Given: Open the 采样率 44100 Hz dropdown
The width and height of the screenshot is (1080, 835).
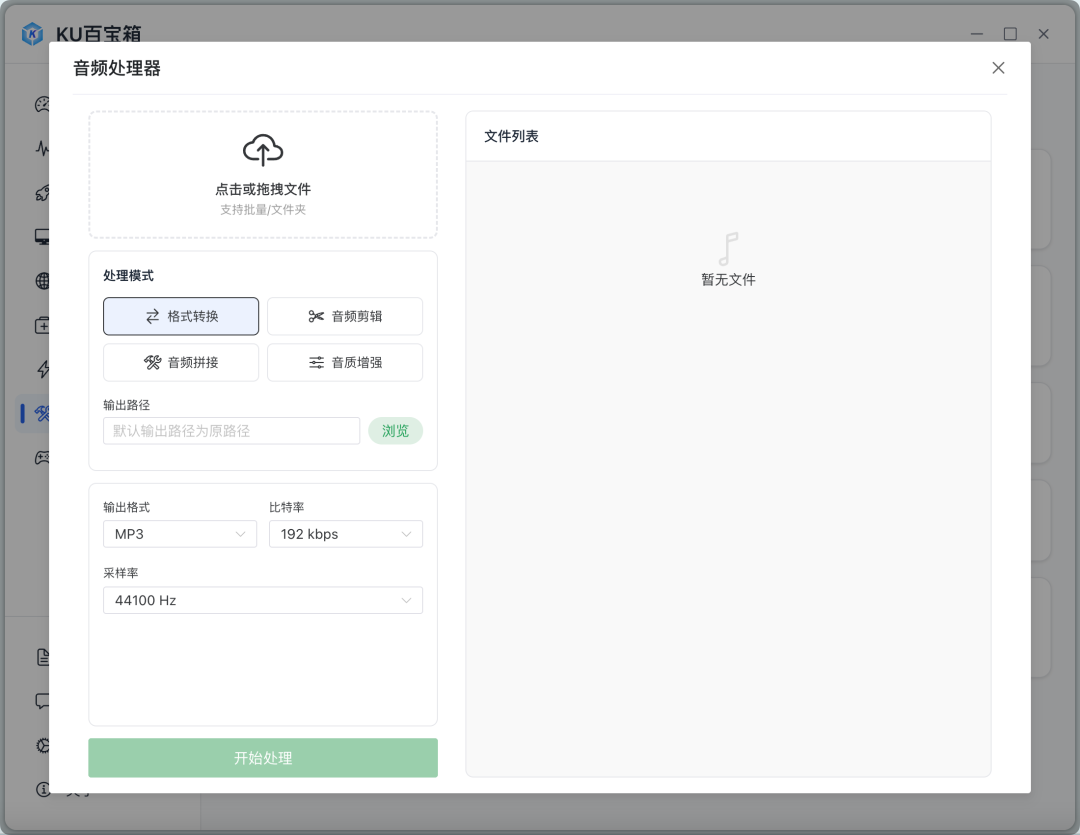Looking at the screenshot, I should click(263, 600).
